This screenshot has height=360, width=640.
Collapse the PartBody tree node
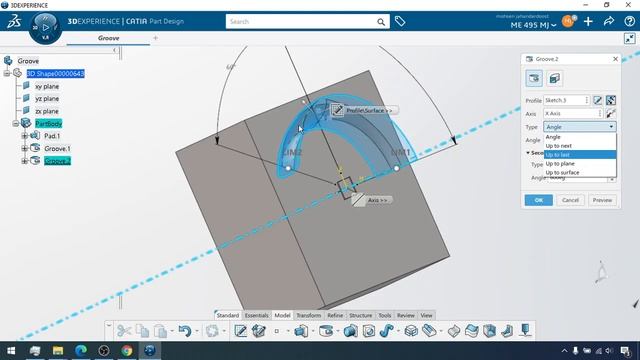[x=16, y=123]
